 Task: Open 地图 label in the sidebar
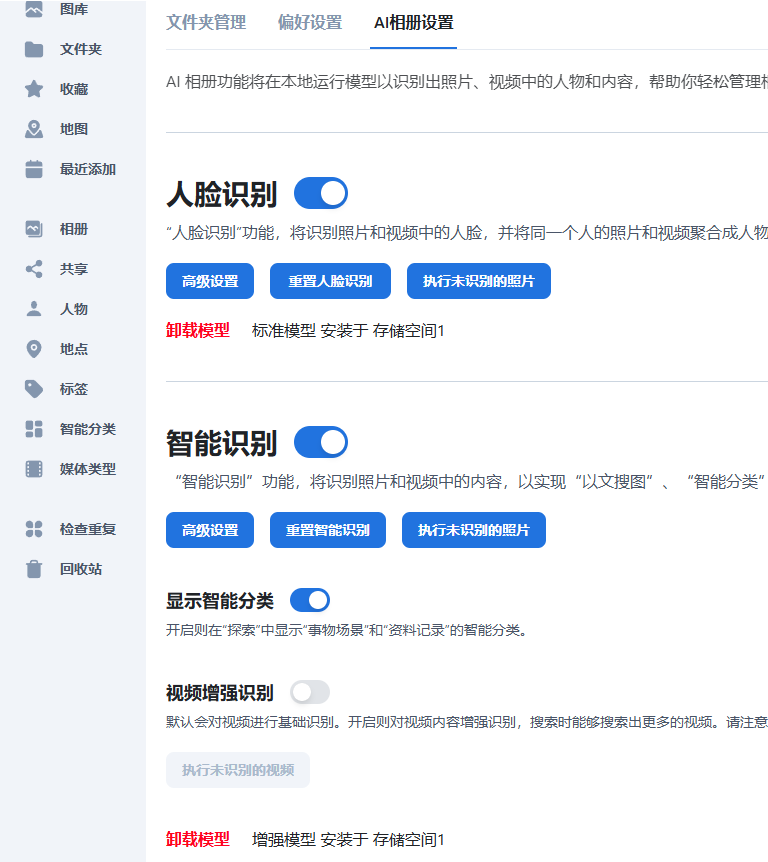(x=74, y=129)
